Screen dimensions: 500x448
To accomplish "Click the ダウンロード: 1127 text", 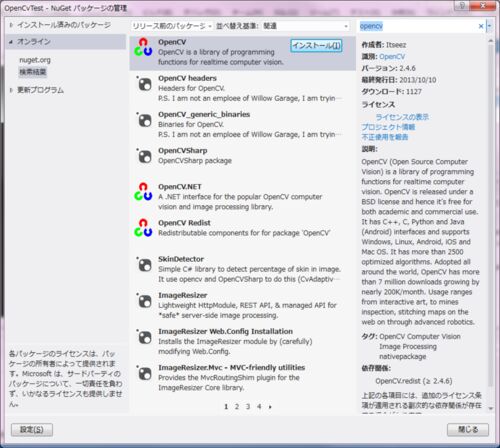I will pos(391,92).
